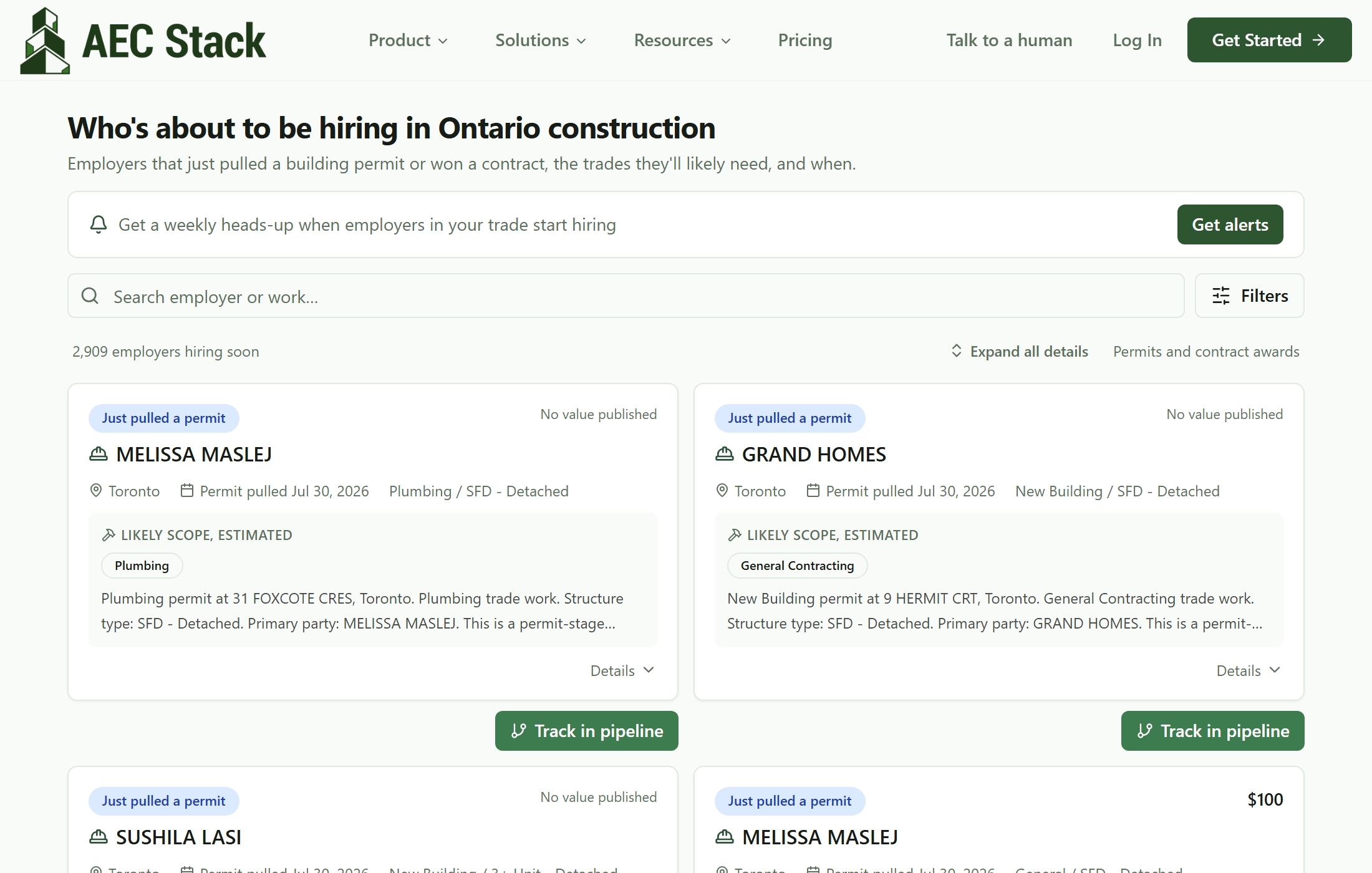Click the bell icon in alerts banner
The width and height of the screenshot is (1372, 873).
tap(99, 224)
